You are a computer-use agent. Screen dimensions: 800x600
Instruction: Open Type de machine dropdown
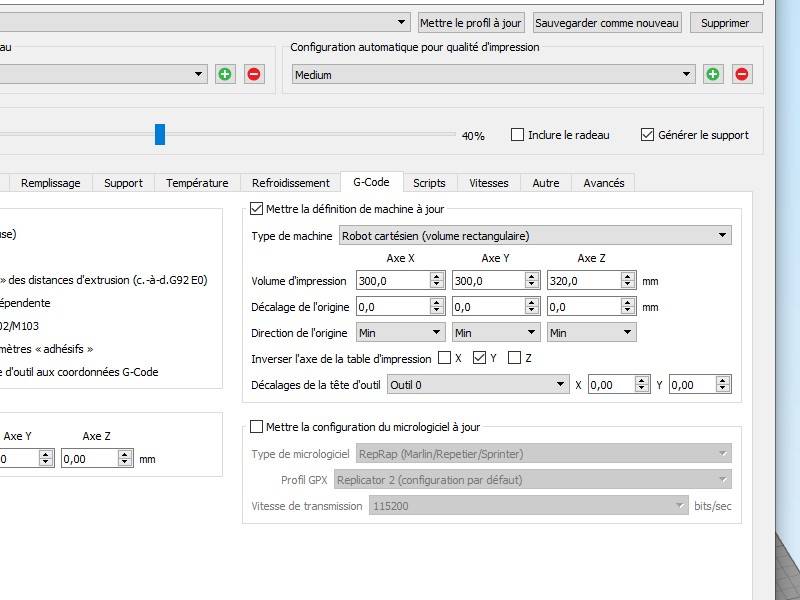(535, 236)
